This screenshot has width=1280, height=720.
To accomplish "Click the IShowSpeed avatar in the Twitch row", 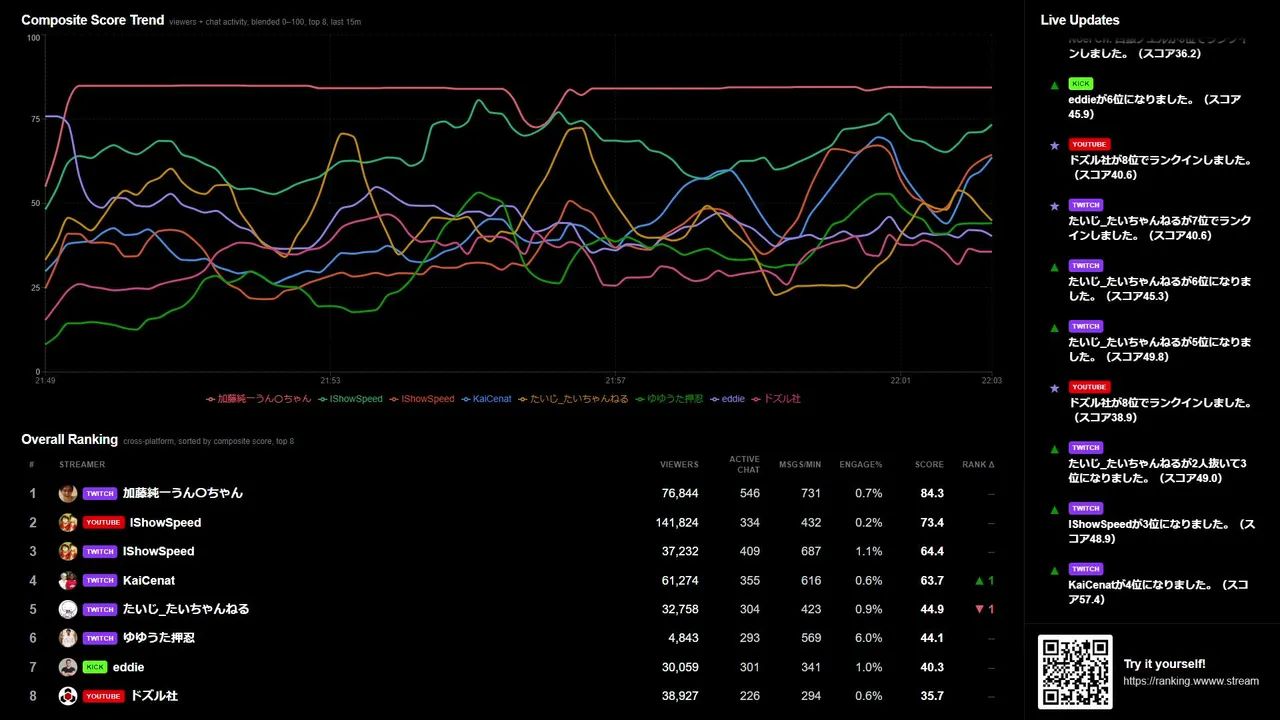I will pos(68,552).
